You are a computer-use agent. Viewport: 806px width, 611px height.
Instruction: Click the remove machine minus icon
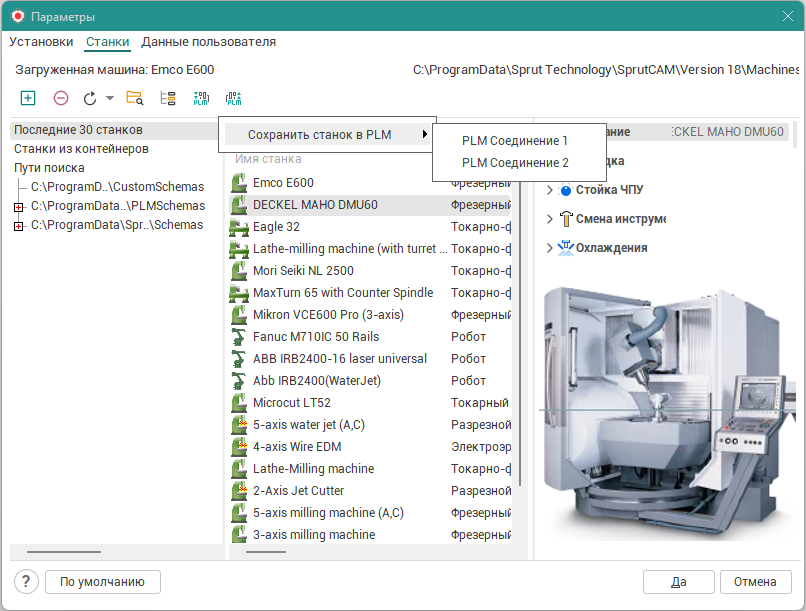click(61, 98)
